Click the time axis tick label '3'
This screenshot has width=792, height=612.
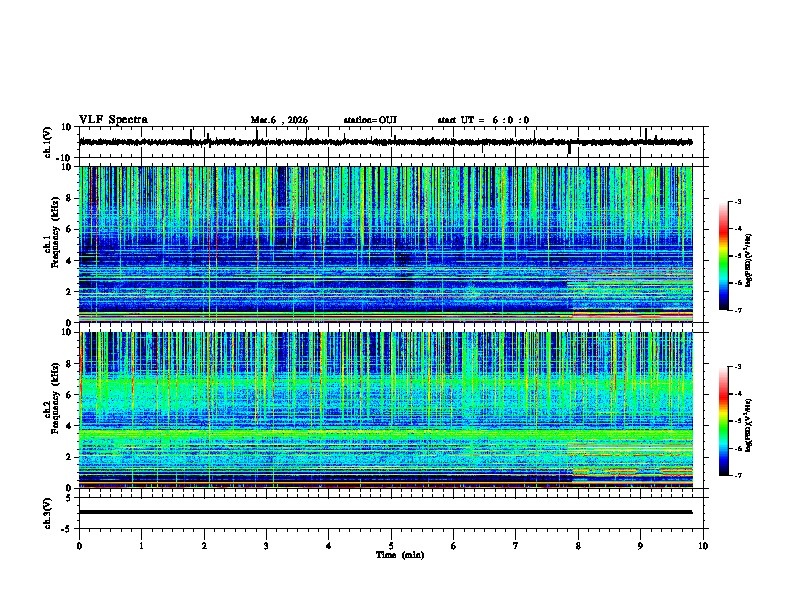tap(266, 546)
